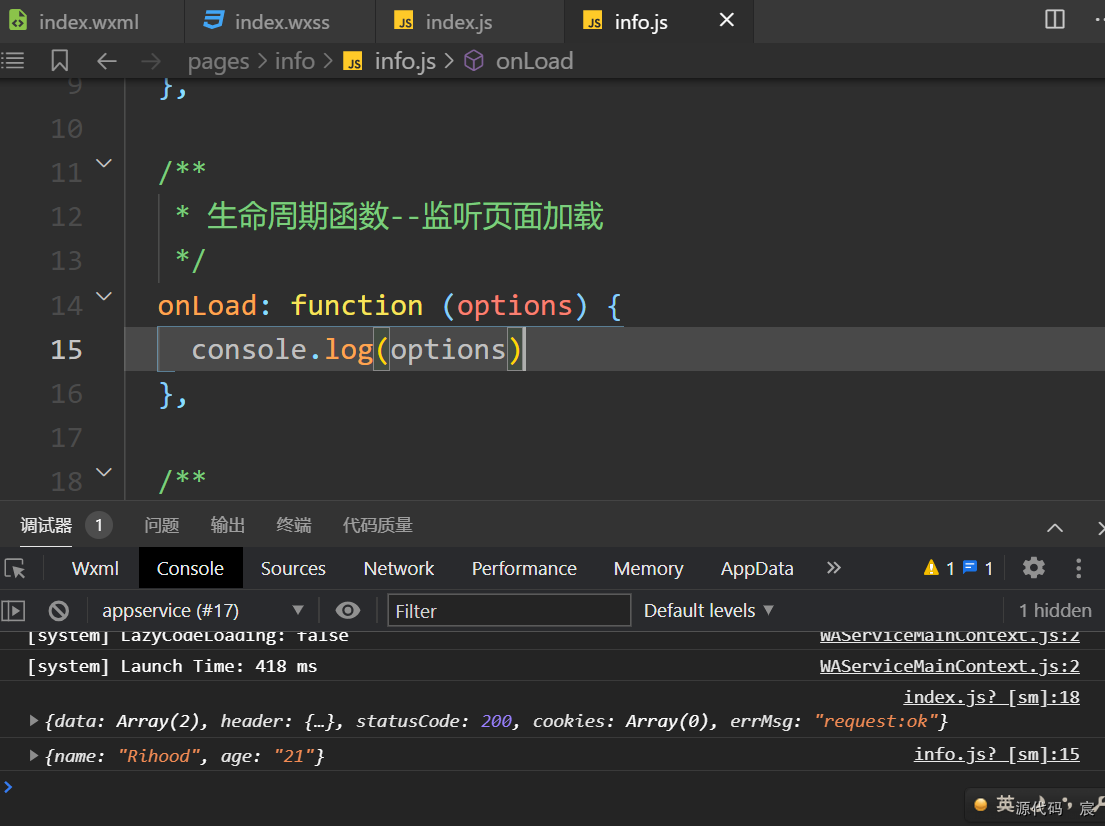1105x826 pixels.
Task: Select the Console devtools tab
Action: (190, 568)
